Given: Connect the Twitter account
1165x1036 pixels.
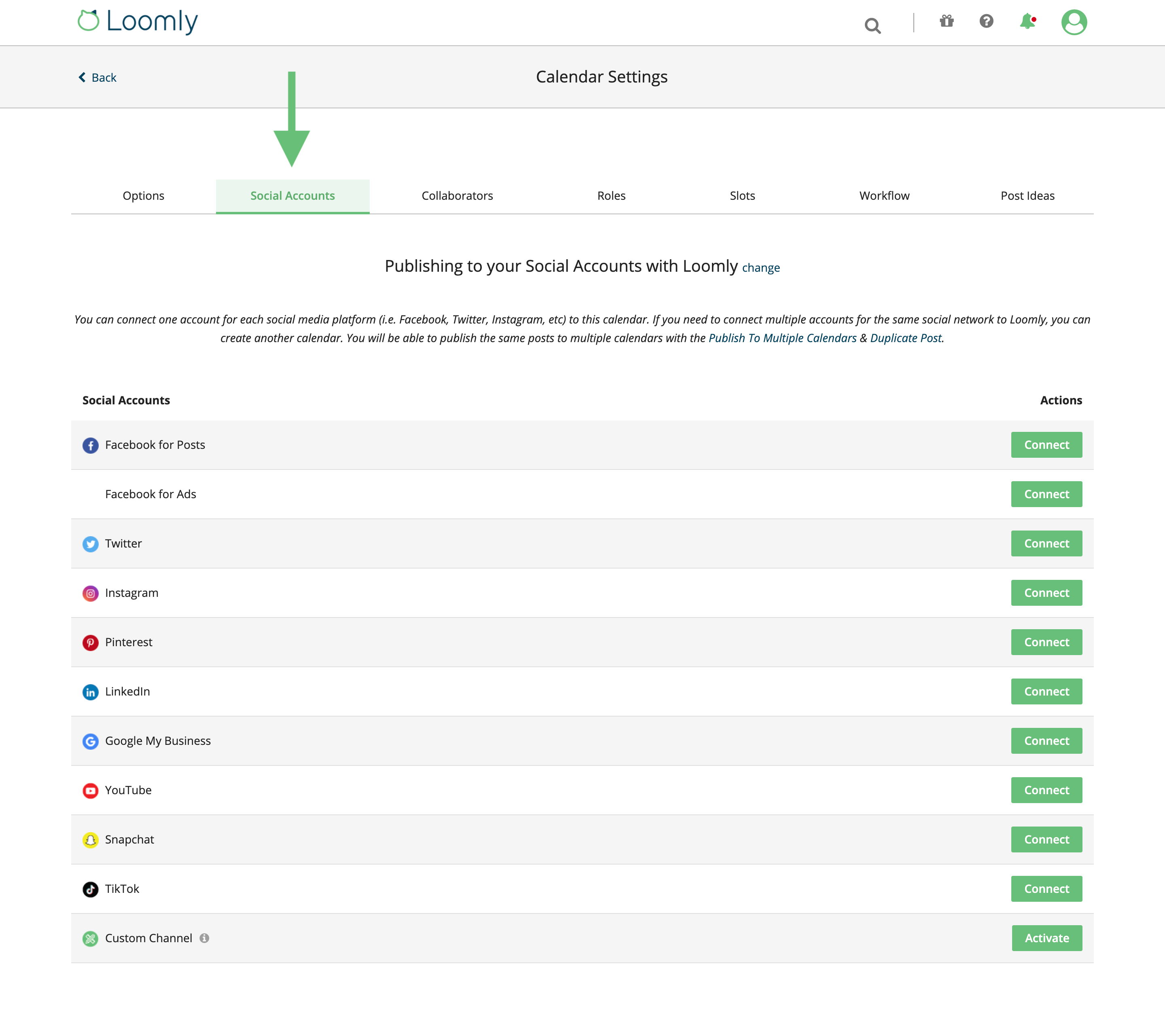Looking at the screenshot, I should [1046, 543].
